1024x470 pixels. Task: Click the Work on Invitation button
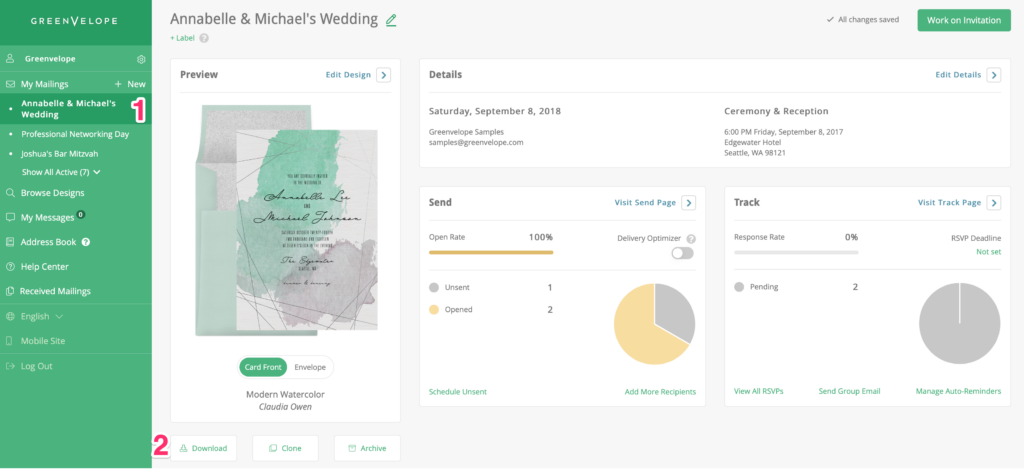click(x=964, y=20)
